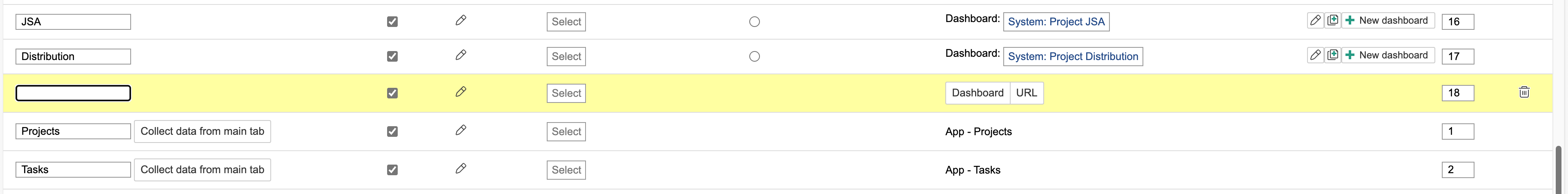The width and height of the screenshot is (1568, 194).
Task: Duplicate the Project Distribution dashboard
Action: pyautogui.click(x=1332, y=56)
